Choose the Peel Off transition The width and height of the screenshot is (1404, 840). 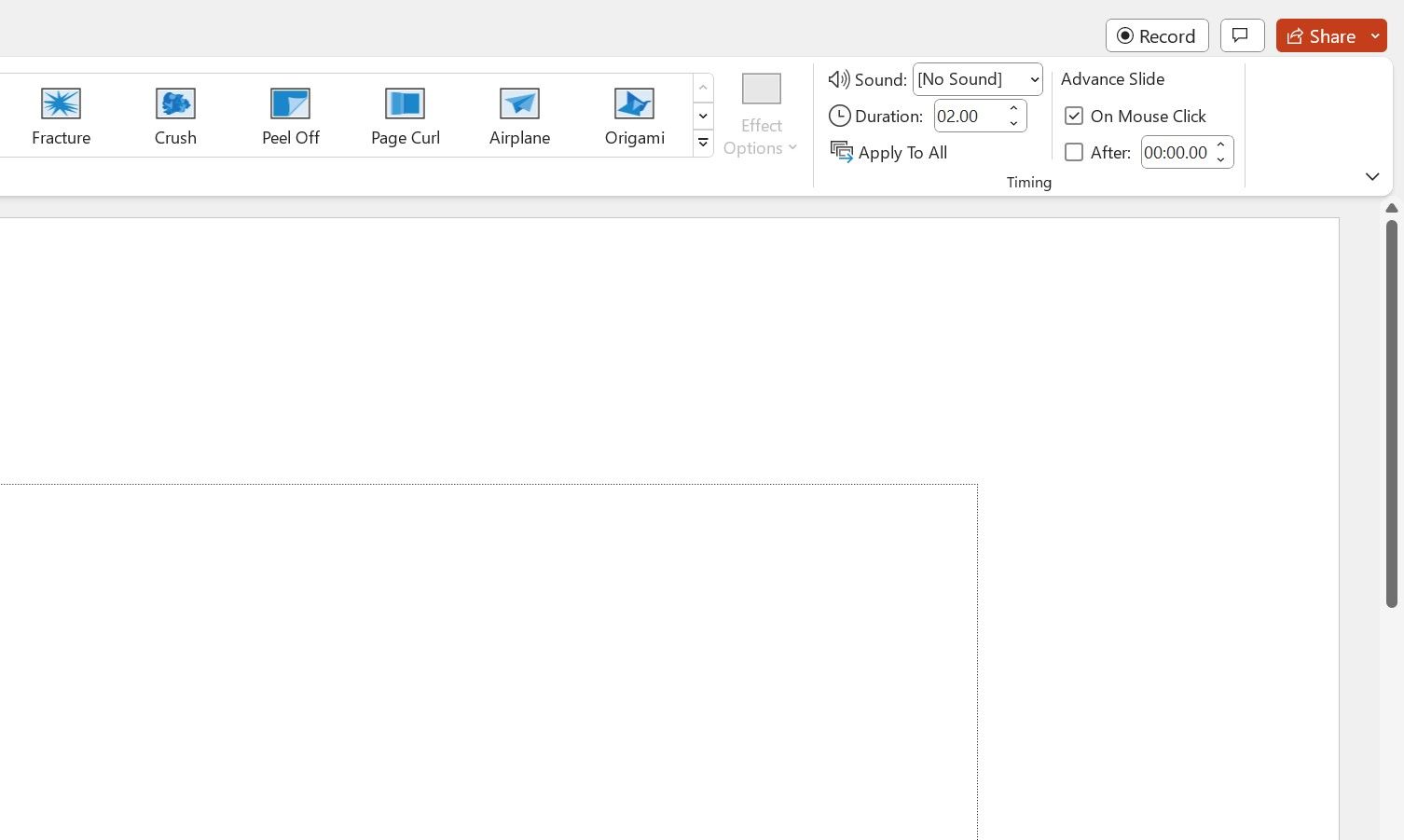(x=290, y=114)
